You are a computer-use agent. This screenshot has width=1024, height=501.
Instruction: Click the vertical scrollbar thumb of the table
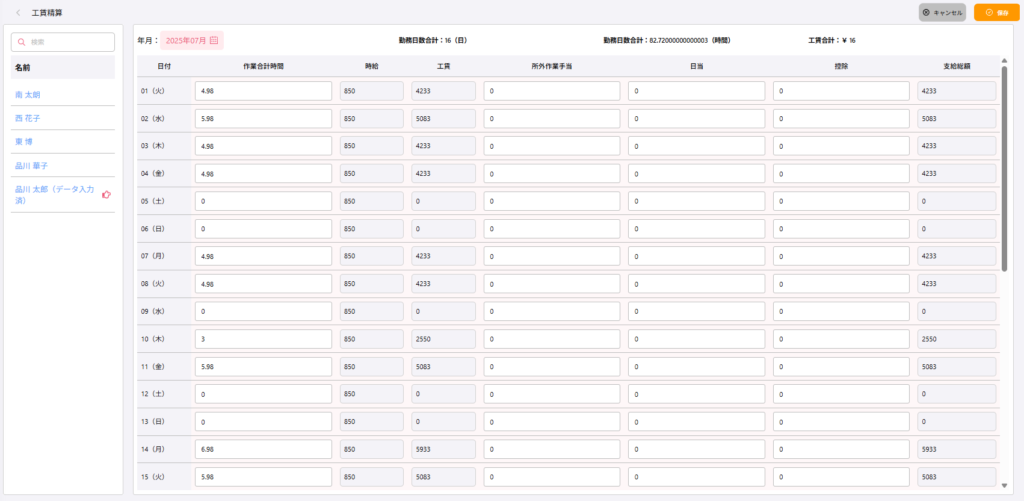coord(1004,169)
